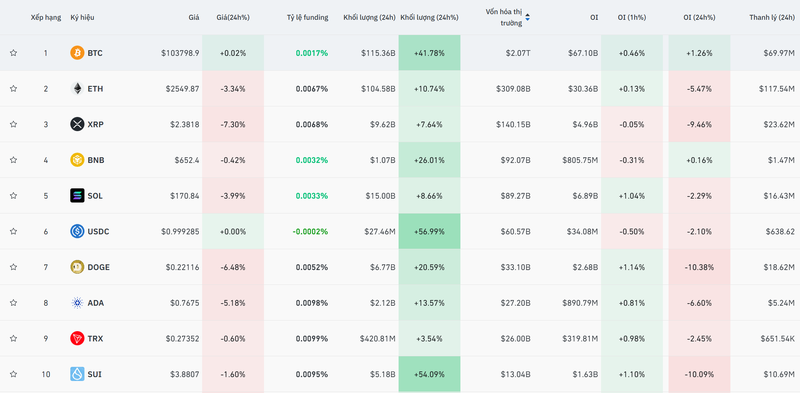800x393 pixels.
Task: Click BTC +41.78% volume change cell
Action: (x=429, y=53)
